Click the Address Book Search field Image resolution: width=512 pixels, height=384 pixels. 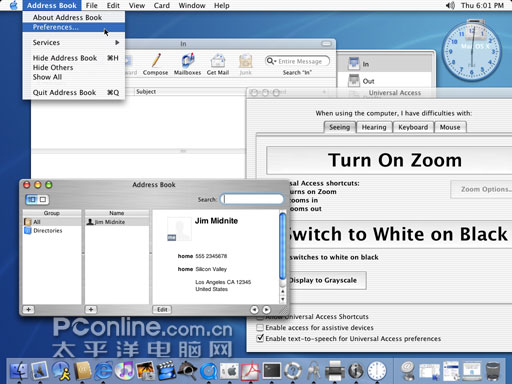point(252,199)
